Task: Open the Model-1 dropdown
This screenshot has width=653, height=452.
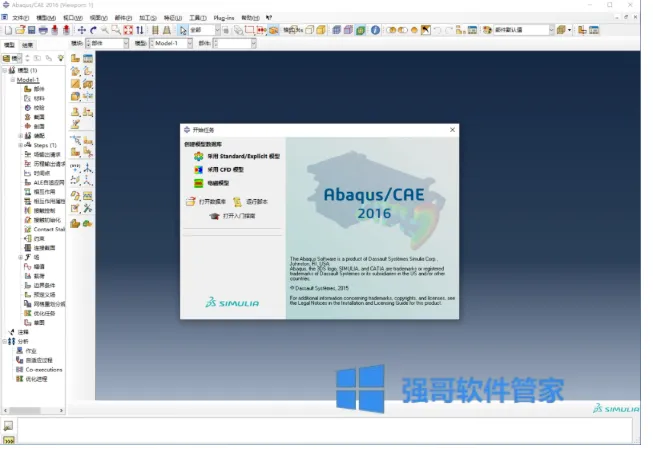Action: pos(171,43)
